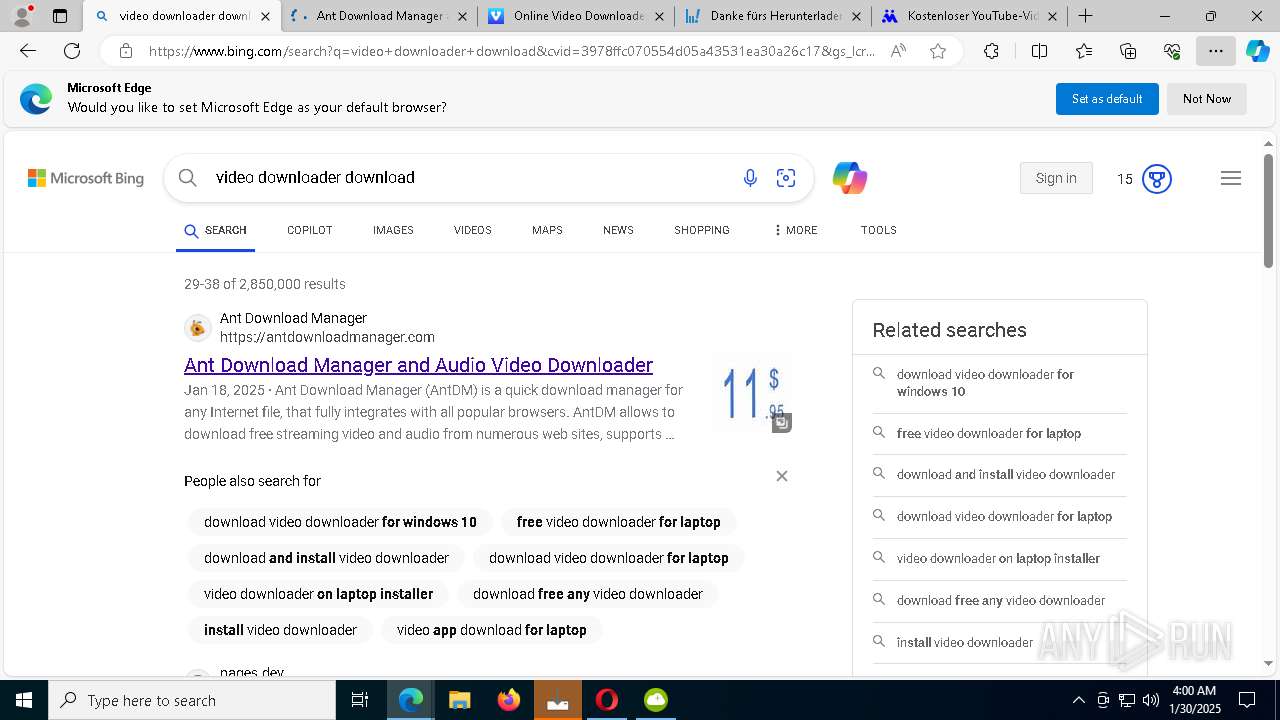Image resolution: width=1280 pixels, height=720 pixels.
Task: Open the Windows Start menu
Action: [23, 700]
